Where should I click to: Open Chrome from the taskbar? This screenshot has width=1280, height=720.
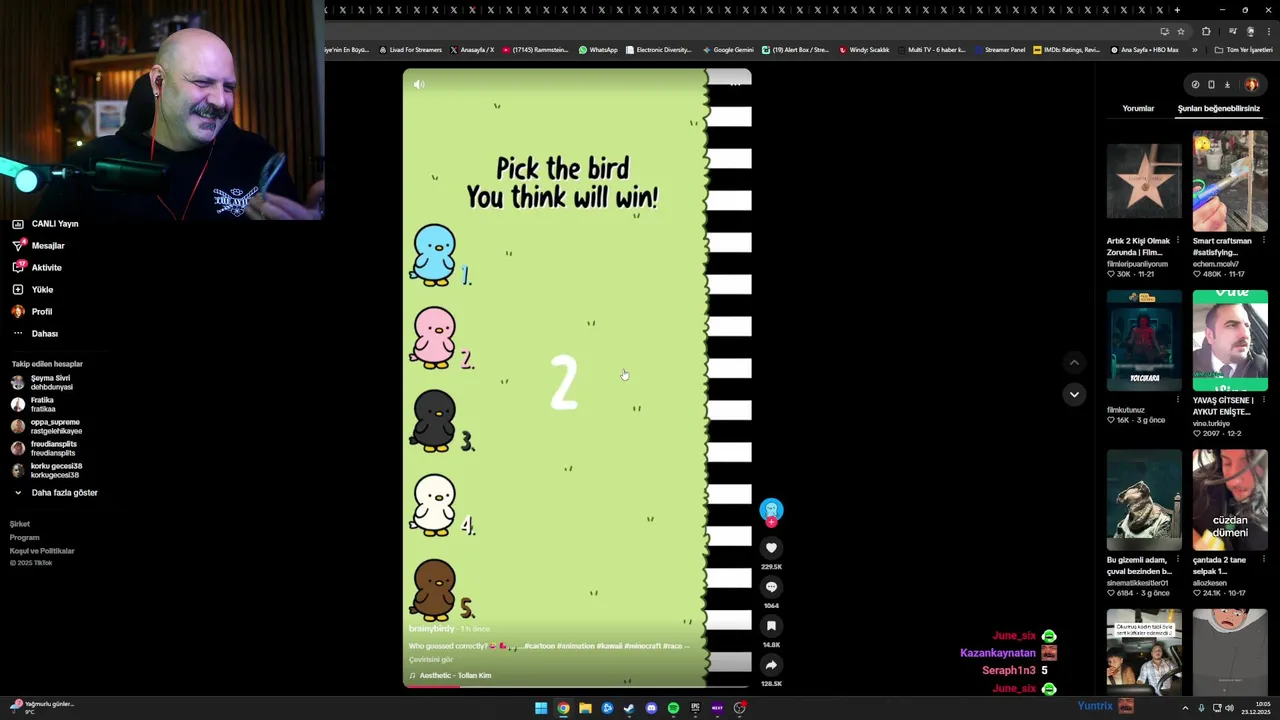click(x=563, y=708)
